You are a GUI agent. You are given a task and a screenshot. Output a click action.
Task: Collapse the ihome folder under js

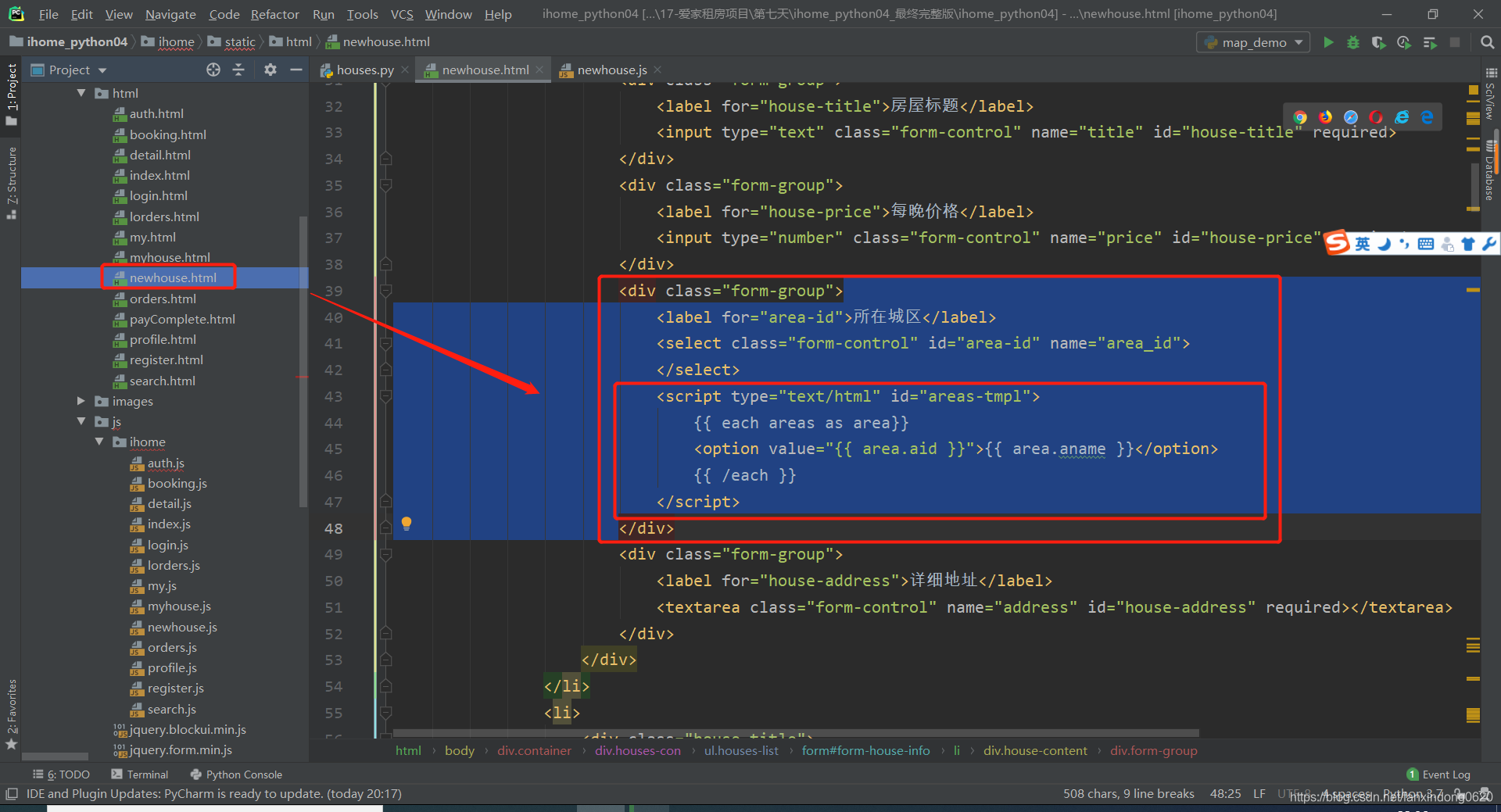pyautogui.click(x=99, y=442)
